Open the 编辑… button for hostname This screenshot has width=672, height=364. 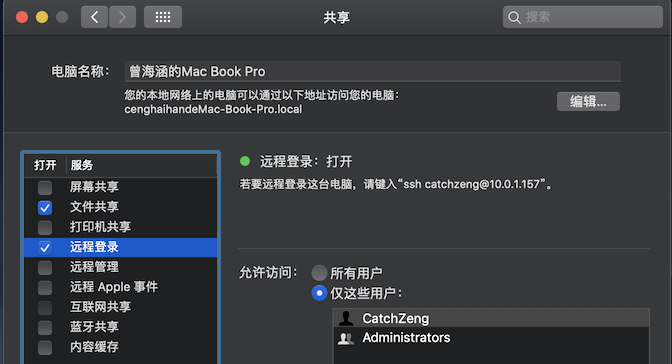[588, 102]
